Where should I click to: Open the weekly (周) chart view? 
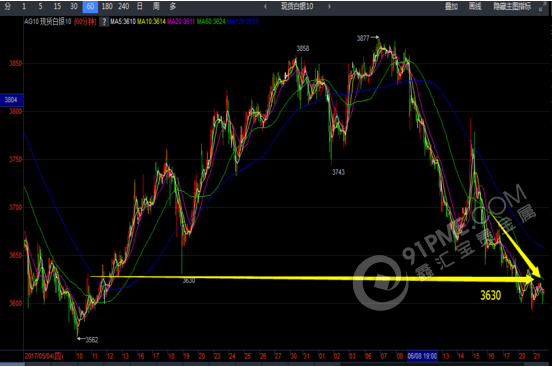(156, 6)
